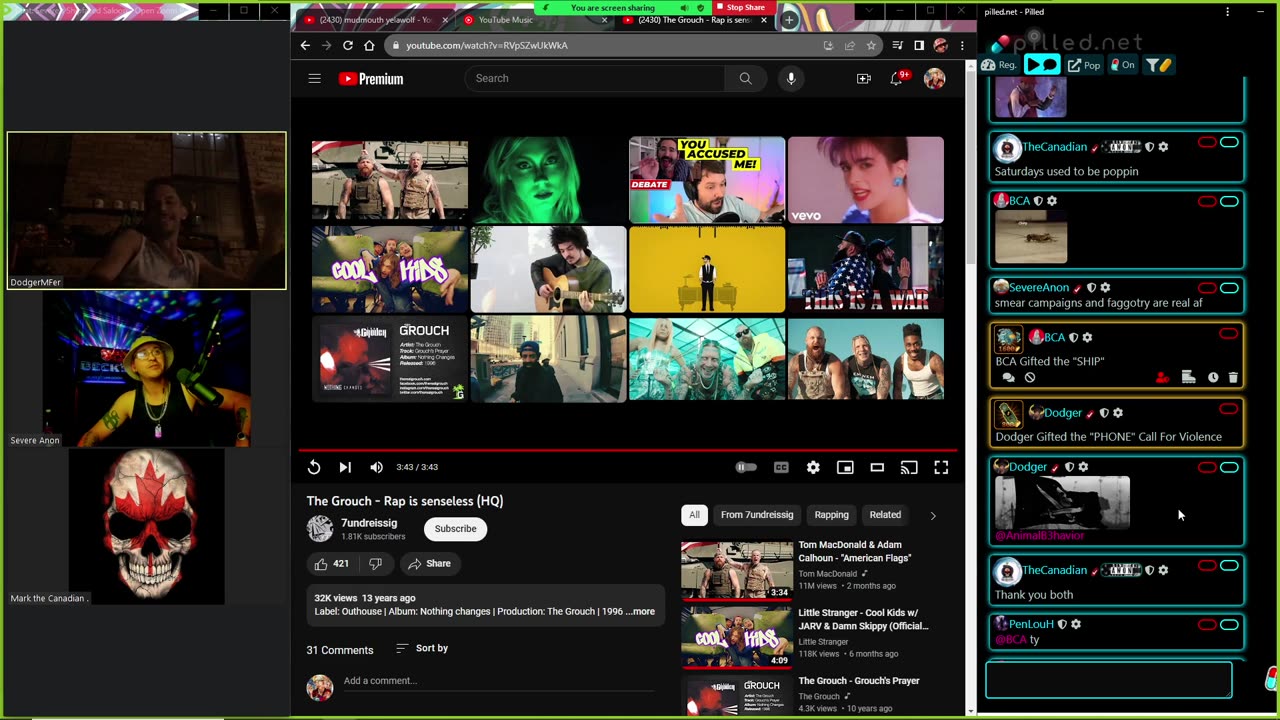Select the From 7undreissig chip
The width and height of the screenshot is (1280, 720).
(x=757, y=515)
